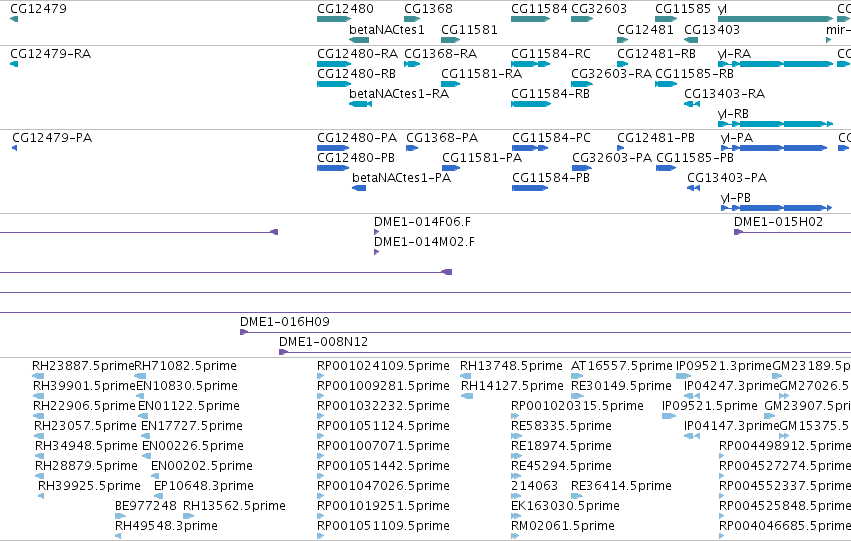The image size is (851, 541).
Task: Select the yl-PB protein label
Action: pos(735,198)
